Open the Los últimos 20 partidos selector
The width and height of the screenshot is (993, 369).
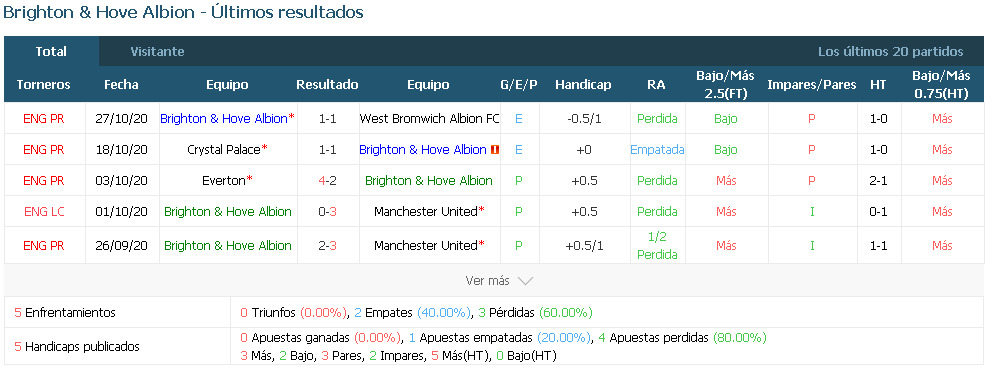pyautogui.click(x=890, y=52)
